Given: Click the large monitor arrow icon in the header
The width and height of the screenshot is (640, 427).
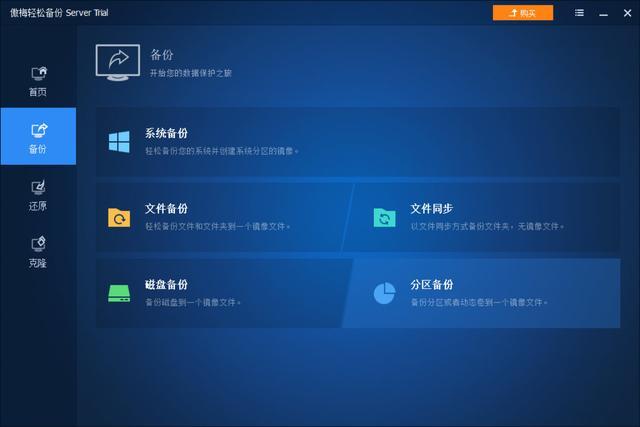Looking at the screenshot, I should [x=117, y=62].
